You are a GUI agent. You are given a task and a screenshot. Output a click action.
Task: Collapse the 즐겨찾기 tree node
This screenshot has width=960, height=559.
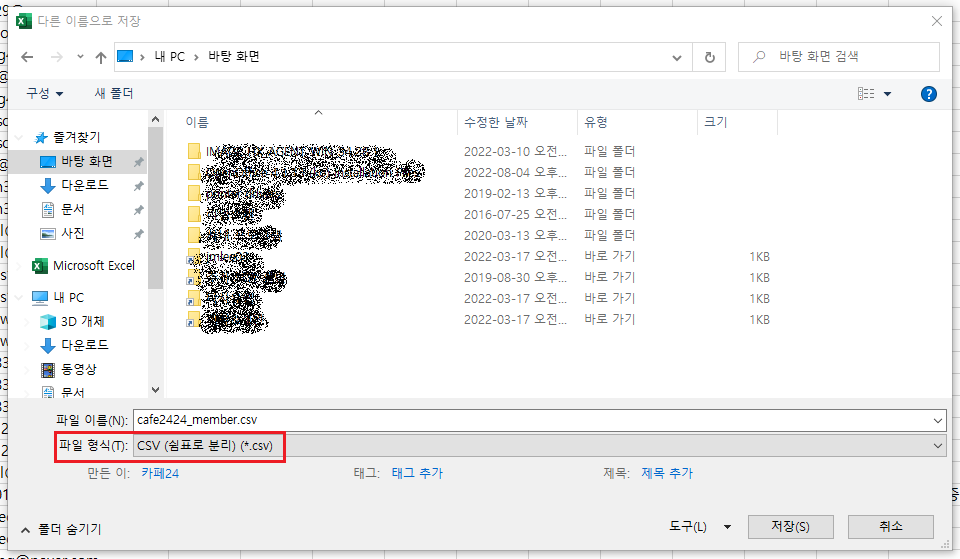tap(19, 138)
